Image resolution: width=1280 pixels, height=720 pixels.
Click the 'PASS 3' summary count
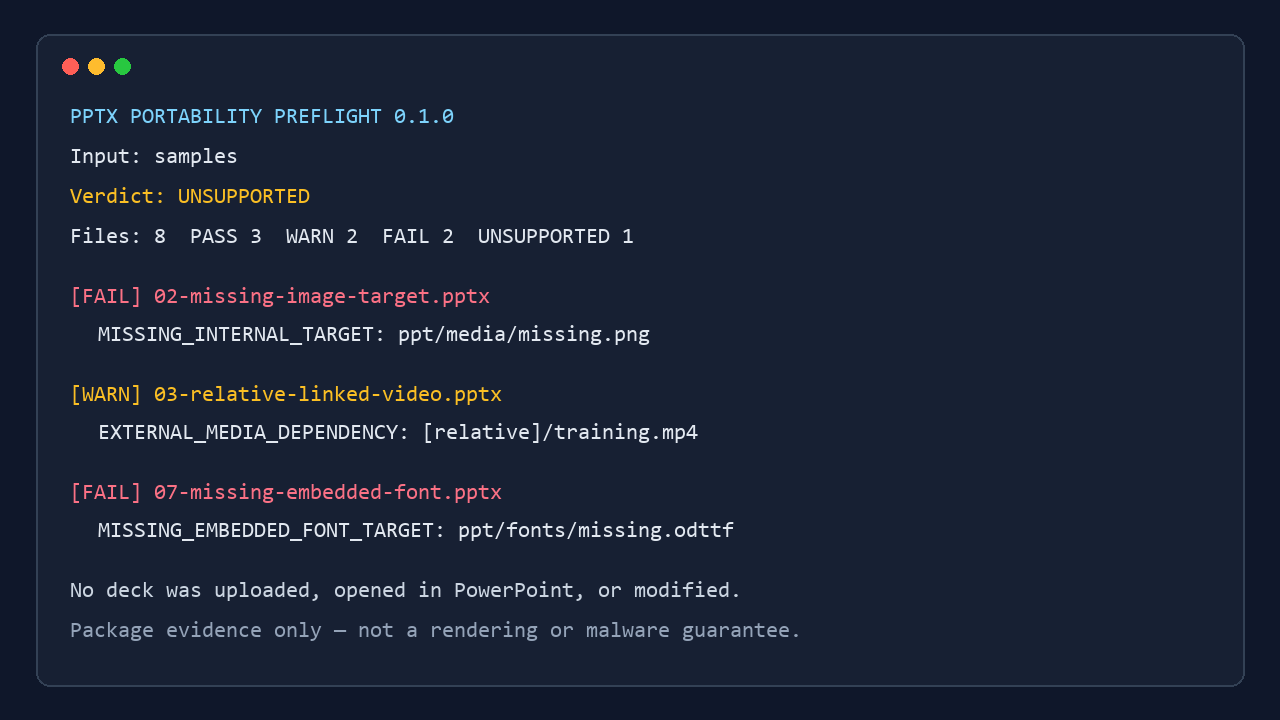226,237
